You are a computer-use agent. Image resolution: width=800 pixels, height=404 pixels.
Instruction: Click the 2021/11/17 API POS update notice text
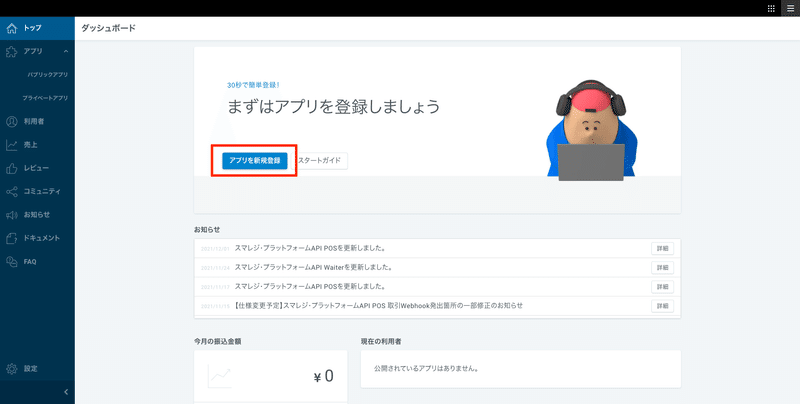click(310, 287)
